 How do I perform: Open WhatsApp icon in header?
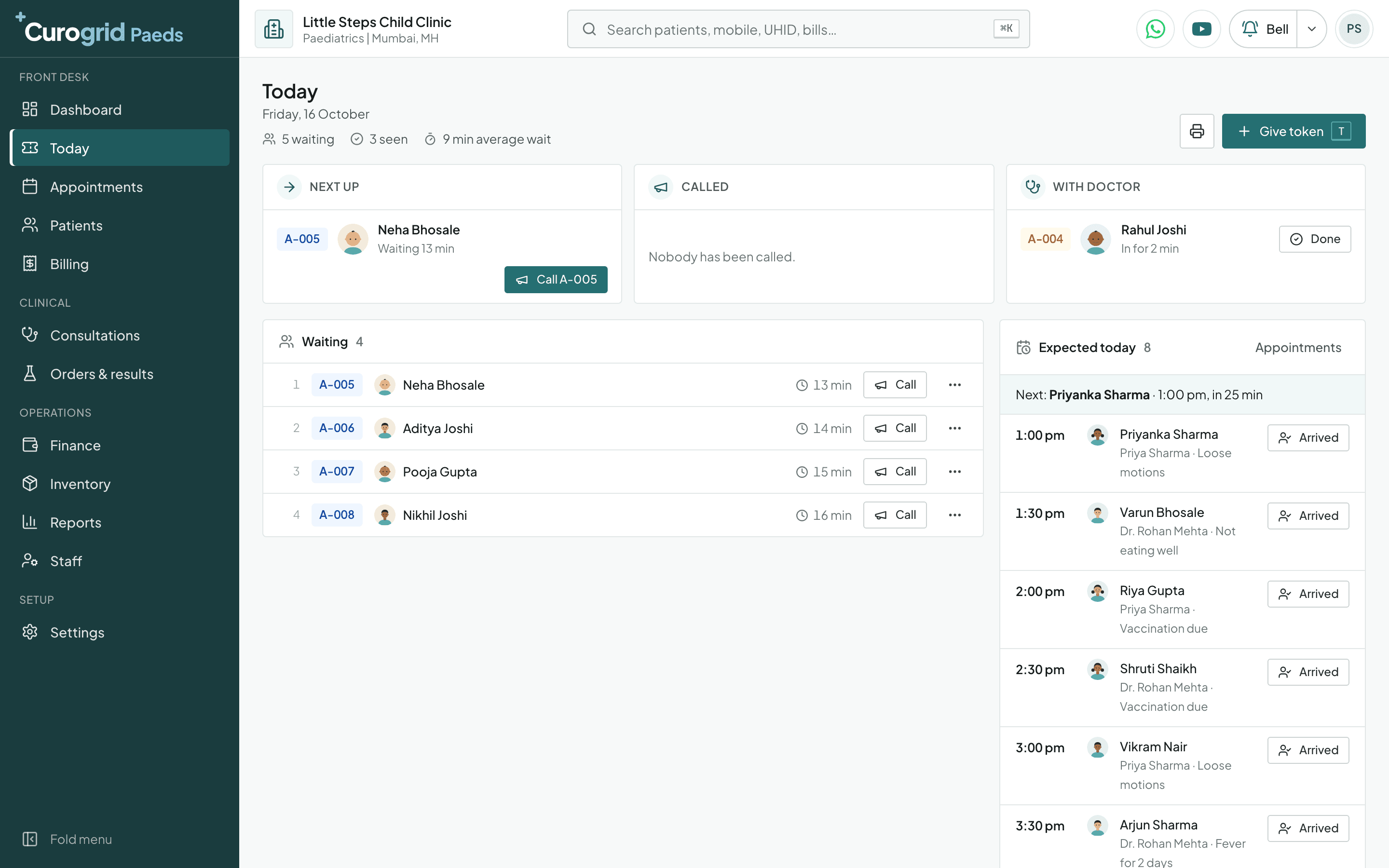[x=1155, y=29]
